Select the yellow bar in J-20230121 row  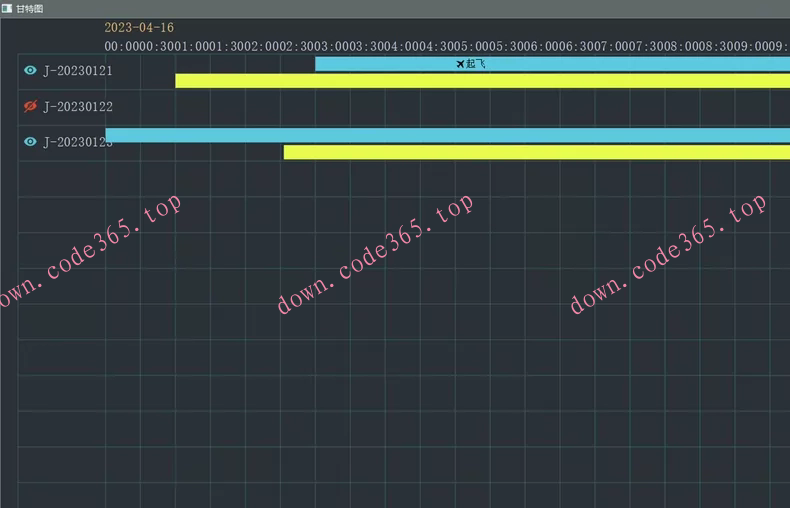click(483, 81)
